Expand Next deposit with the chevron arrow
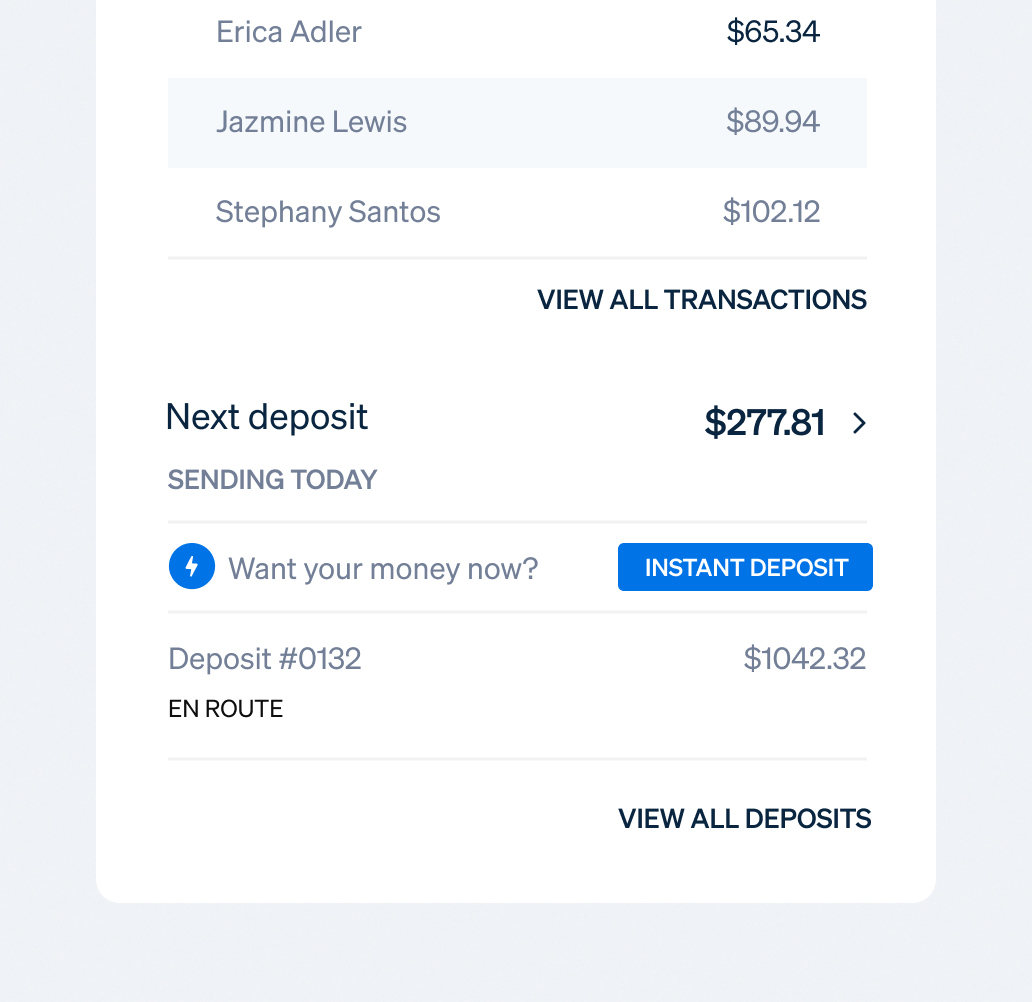 pyautogui.click(x=859, y=424)
